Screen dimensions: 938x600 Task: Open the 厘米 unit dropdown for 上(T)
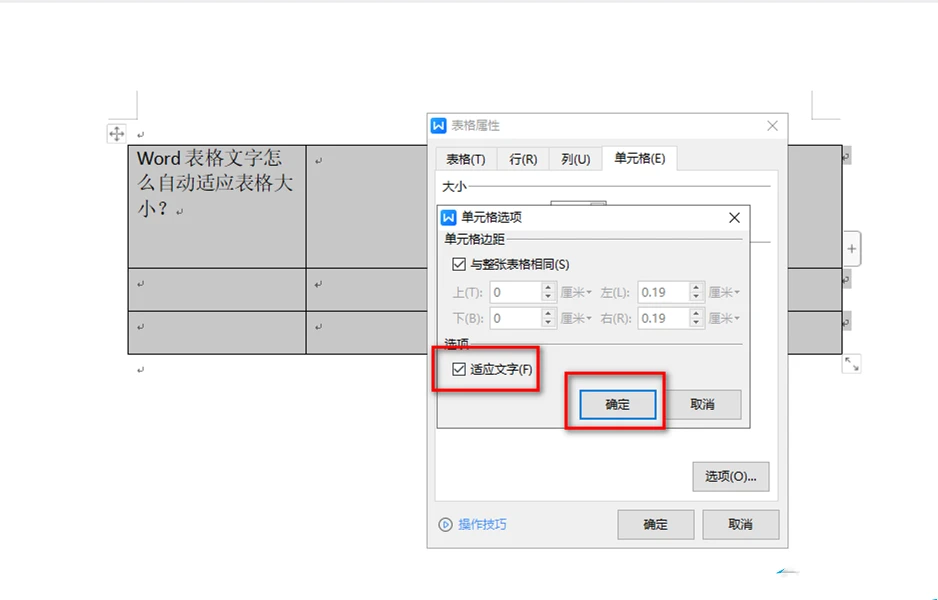click(x=576, y=293)
